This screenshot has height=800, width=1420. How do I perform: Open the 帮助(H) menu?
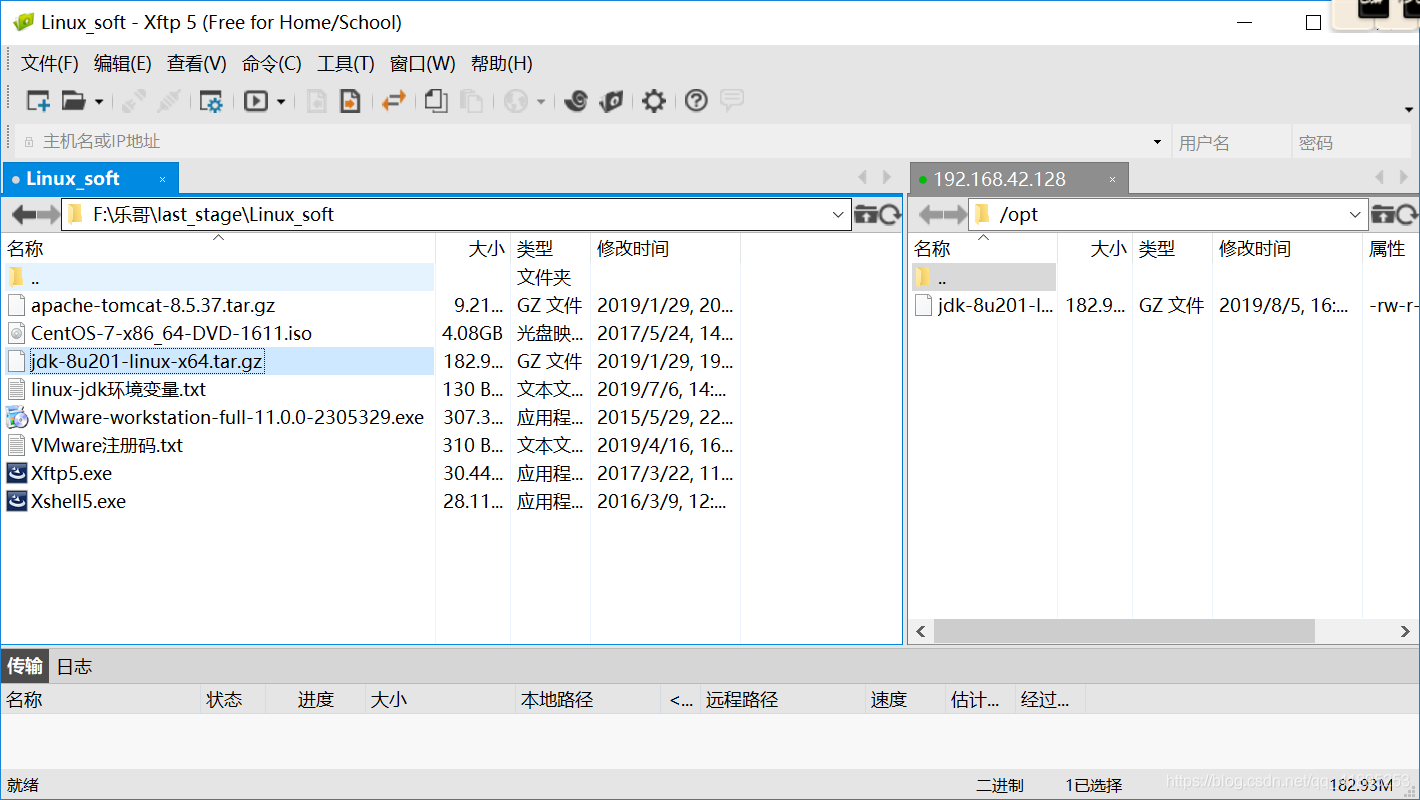(502, 63)
